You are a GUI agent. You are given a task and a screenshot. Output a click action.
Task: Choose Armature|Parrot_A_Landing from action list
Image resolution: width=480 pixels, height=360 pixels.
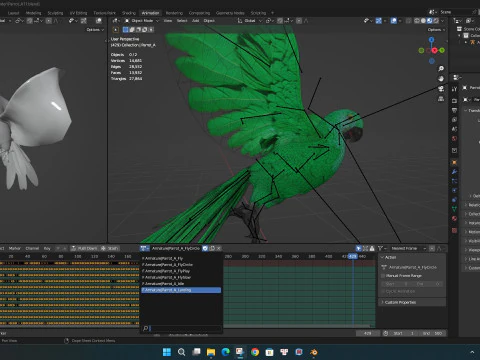(x=181, y=290)
